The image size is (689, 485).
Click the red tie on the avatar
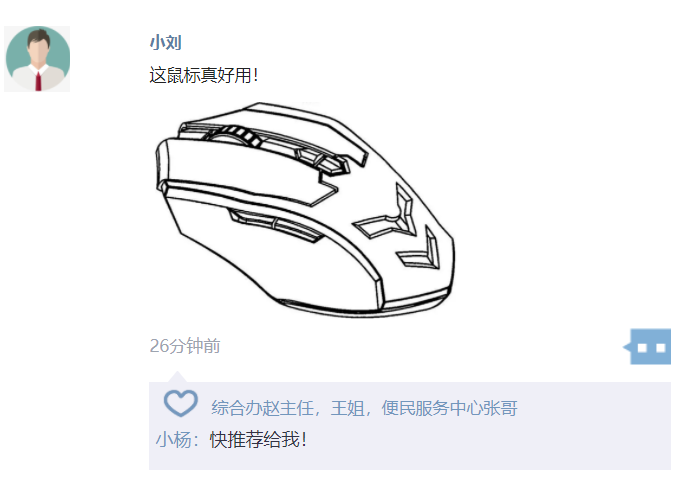(38, 81)
